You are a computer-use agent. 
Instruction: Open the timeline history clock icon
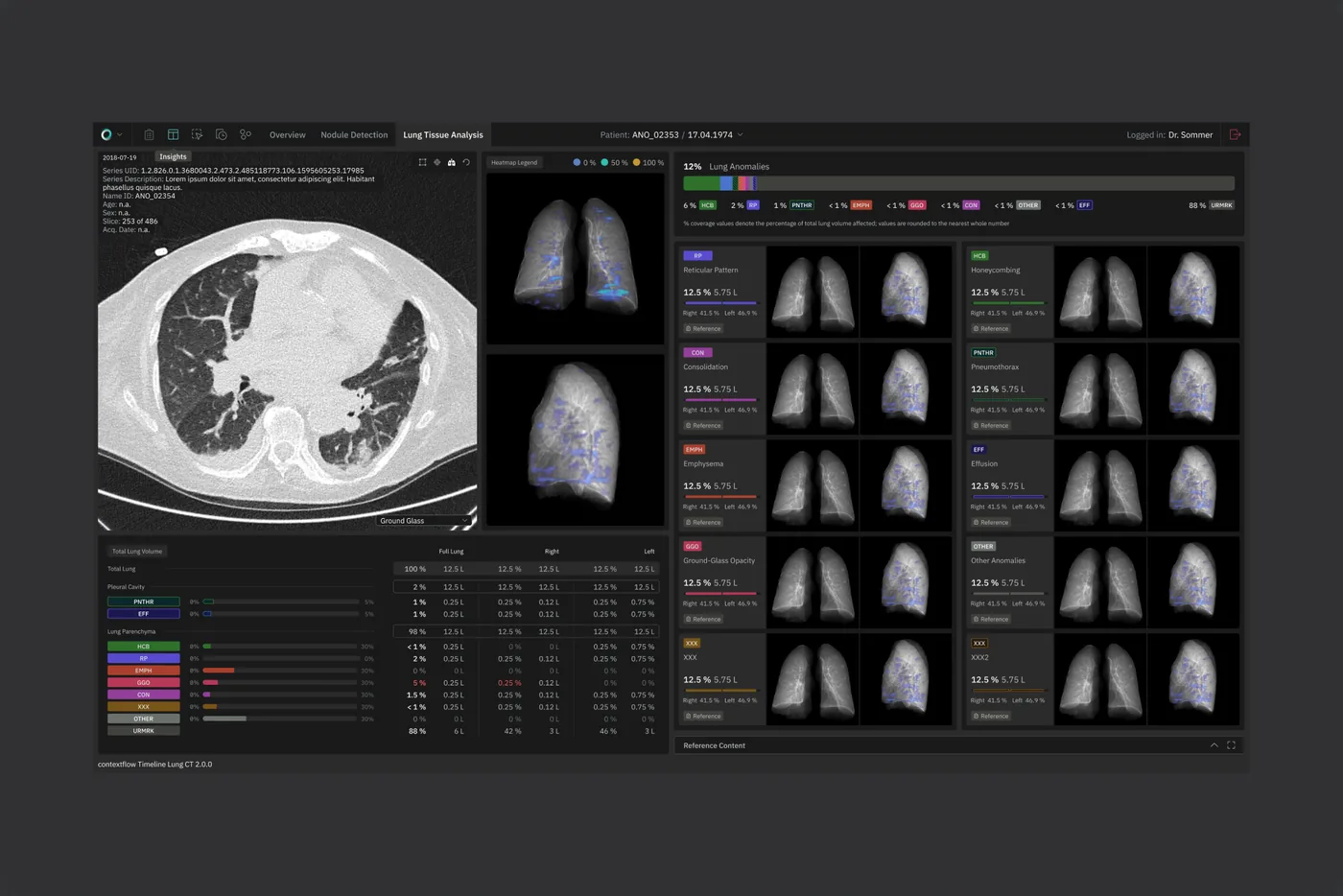click(x=222, y=135)
